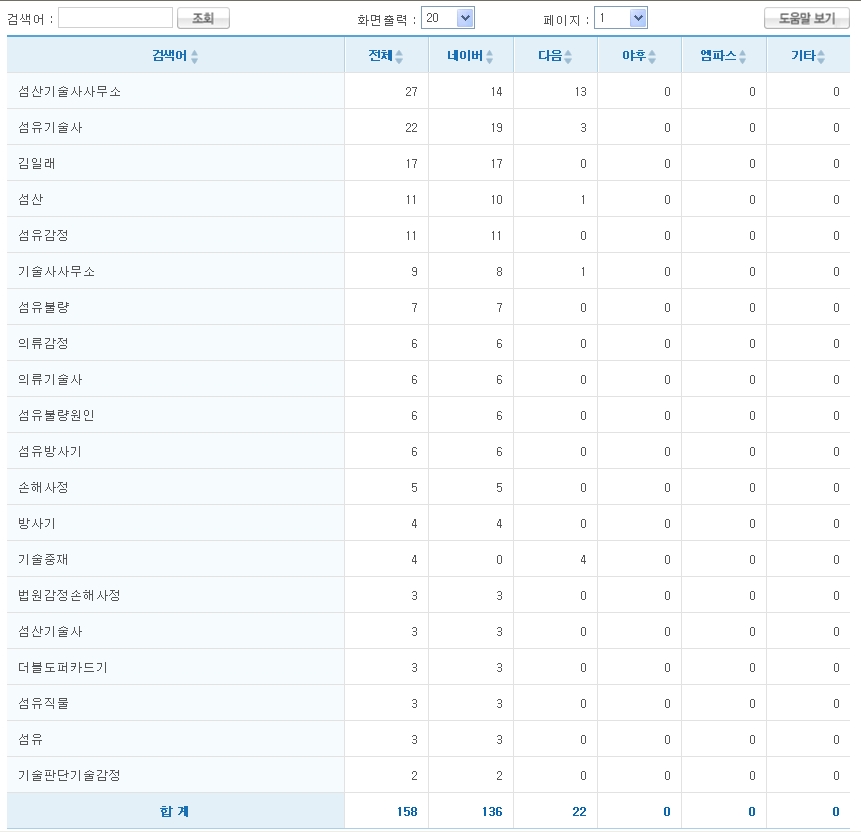Open the 페이지 dropdown showing 1
The image size is (861, 832).
[x=621, y=18]
